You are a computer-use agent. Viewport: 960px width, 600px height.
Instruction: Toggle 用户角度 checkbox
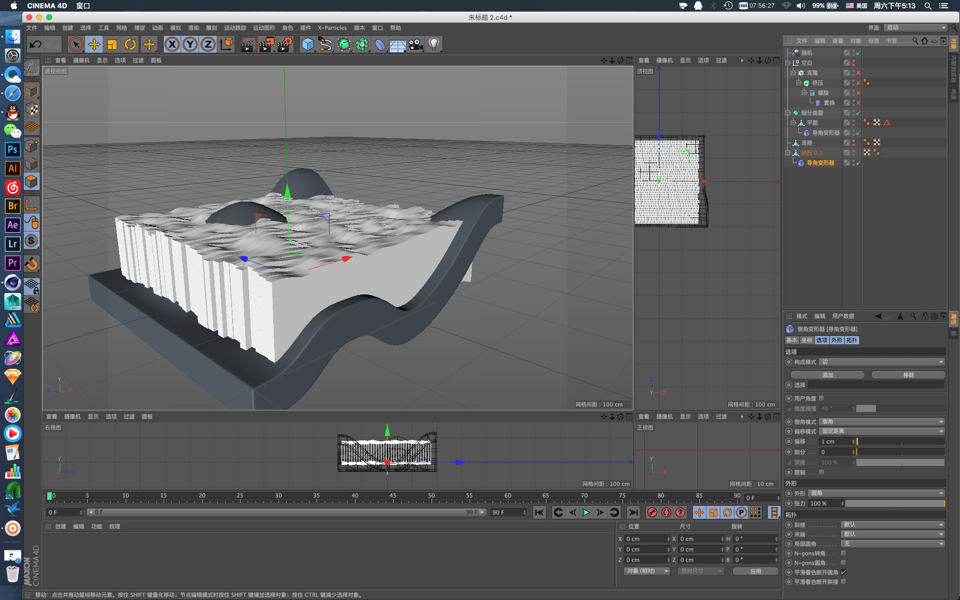tap(822, 398)
